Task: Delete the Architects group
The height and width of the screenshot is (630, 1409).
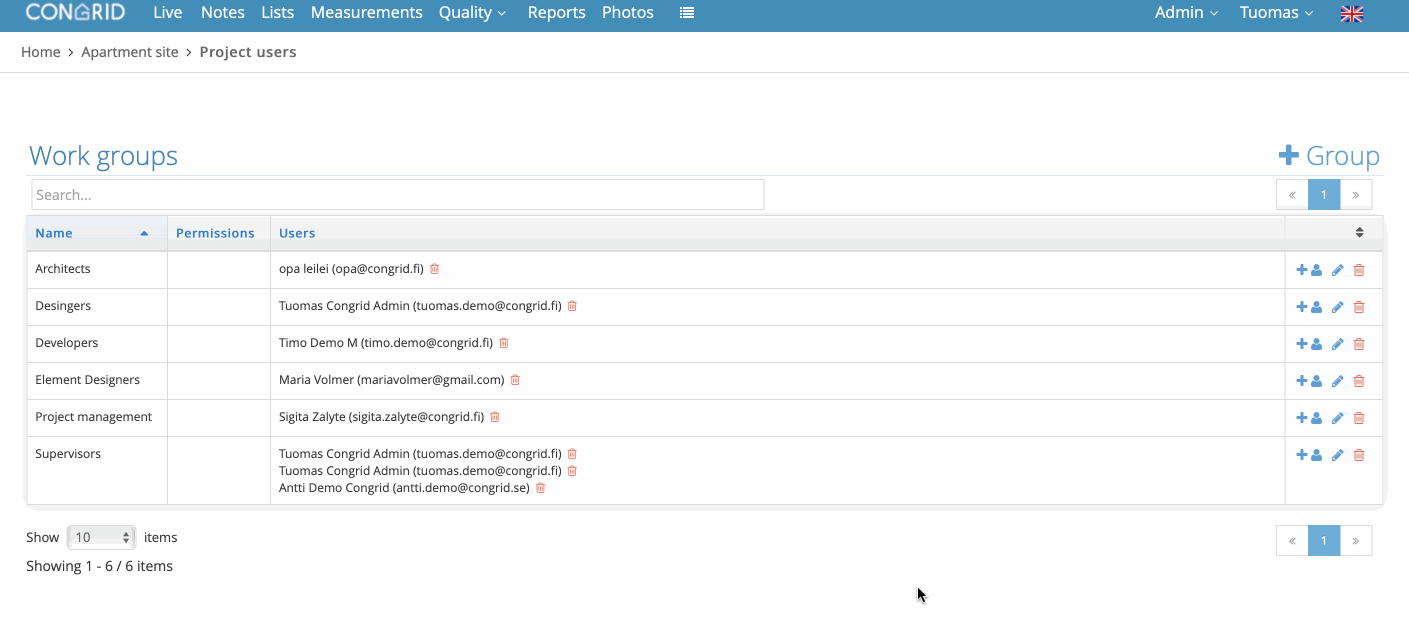Action: tap(1359, 270)
